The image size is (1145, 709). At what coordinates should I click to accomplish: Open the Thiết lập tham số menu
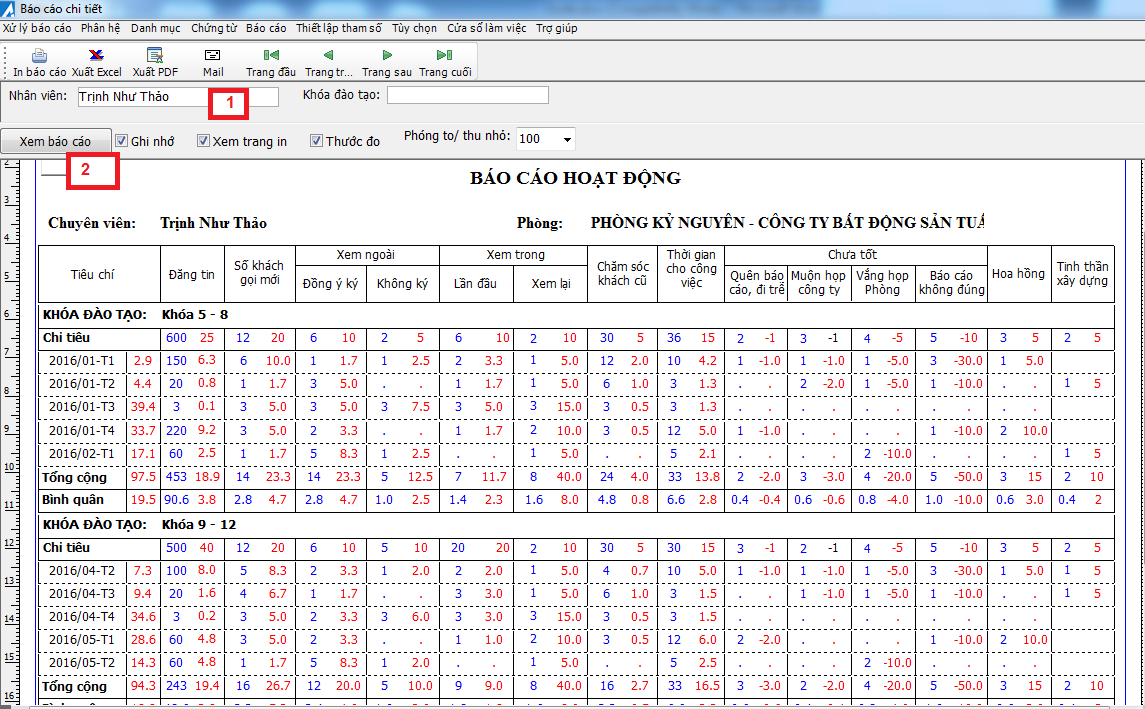click(x=339, y=28)
